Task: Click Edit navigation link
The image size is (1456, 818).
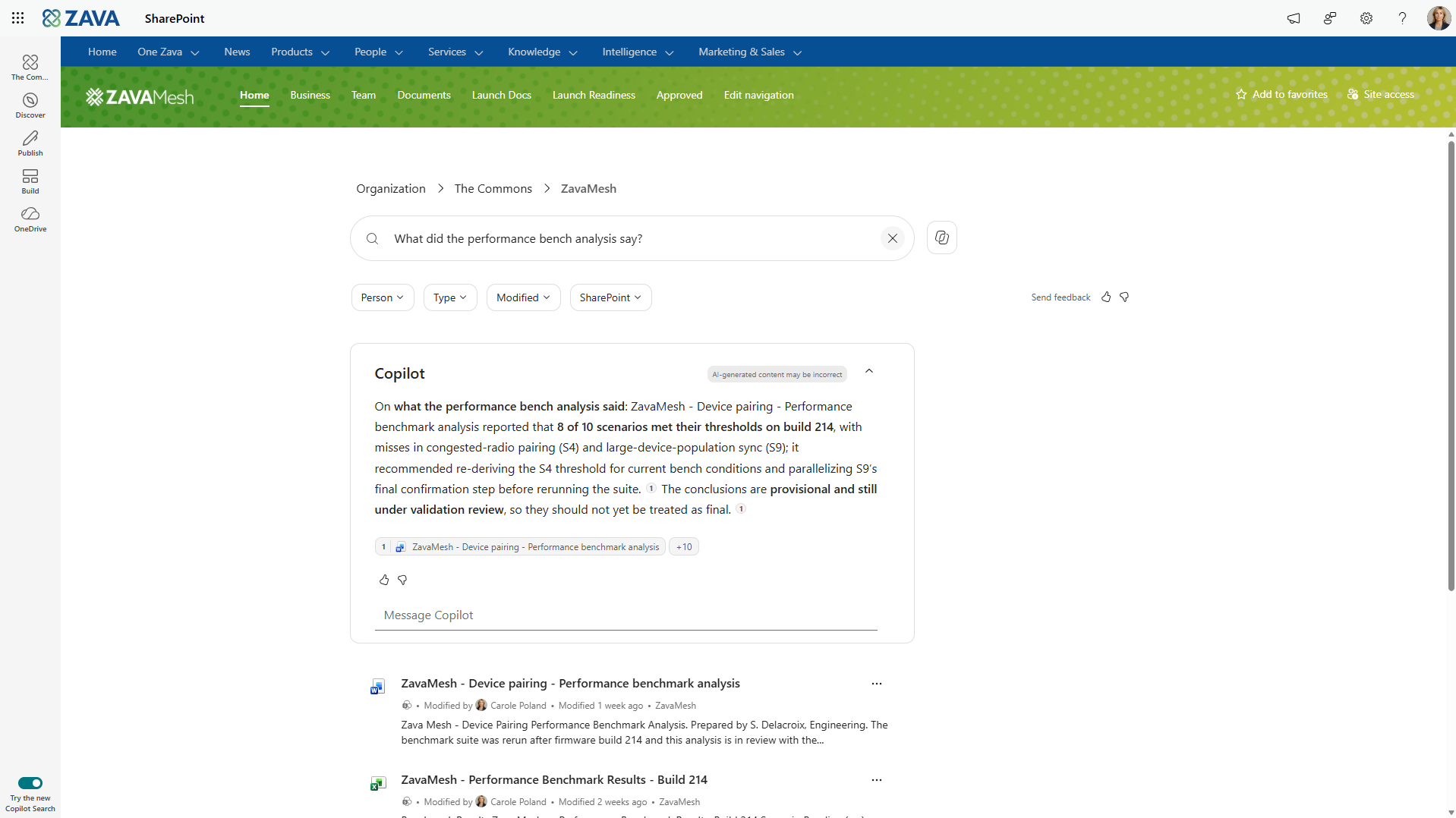Action: [x=758, y=95]
